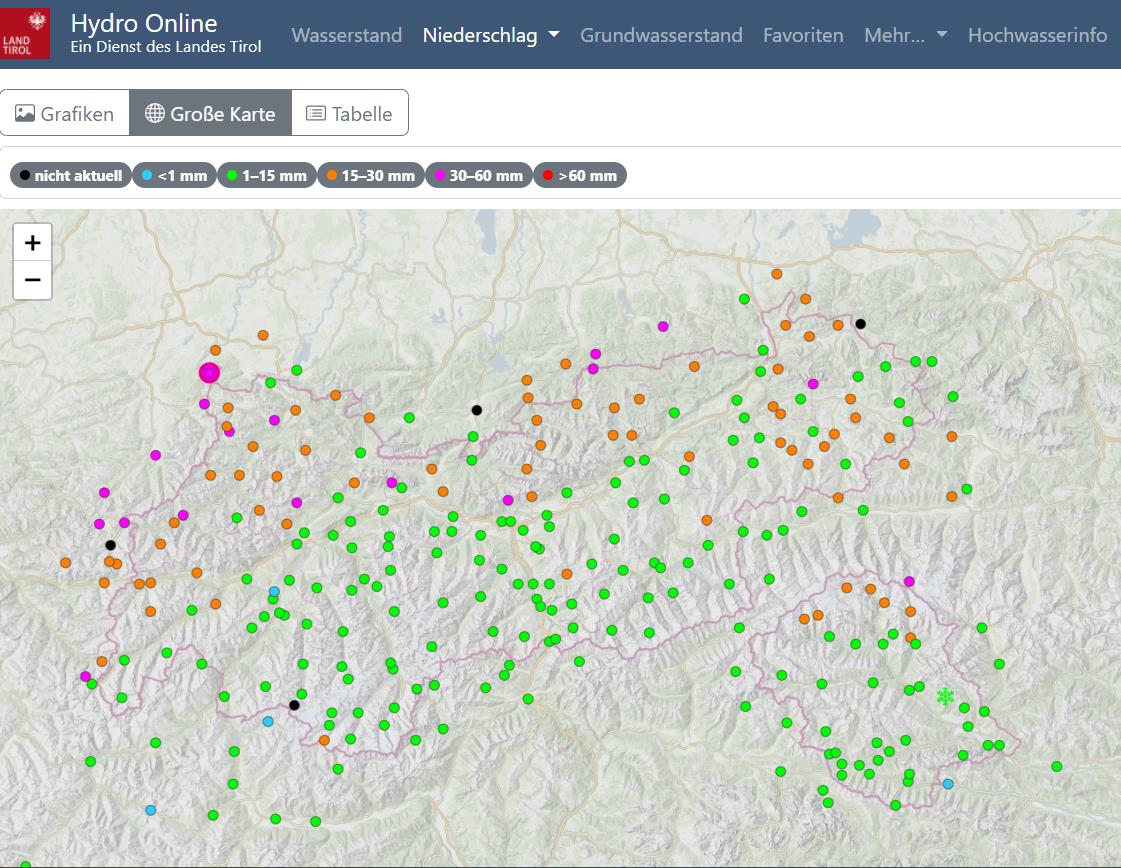Click the chevron next to Niederschlag
Screen dimensions: 1121x868
(x=553, y=36)
